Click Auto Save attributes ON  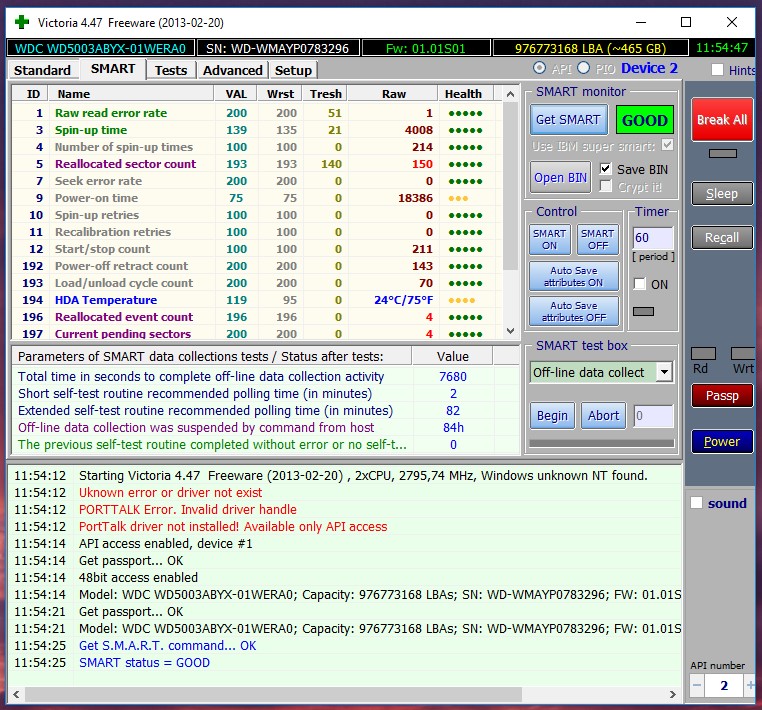point(573,277)
